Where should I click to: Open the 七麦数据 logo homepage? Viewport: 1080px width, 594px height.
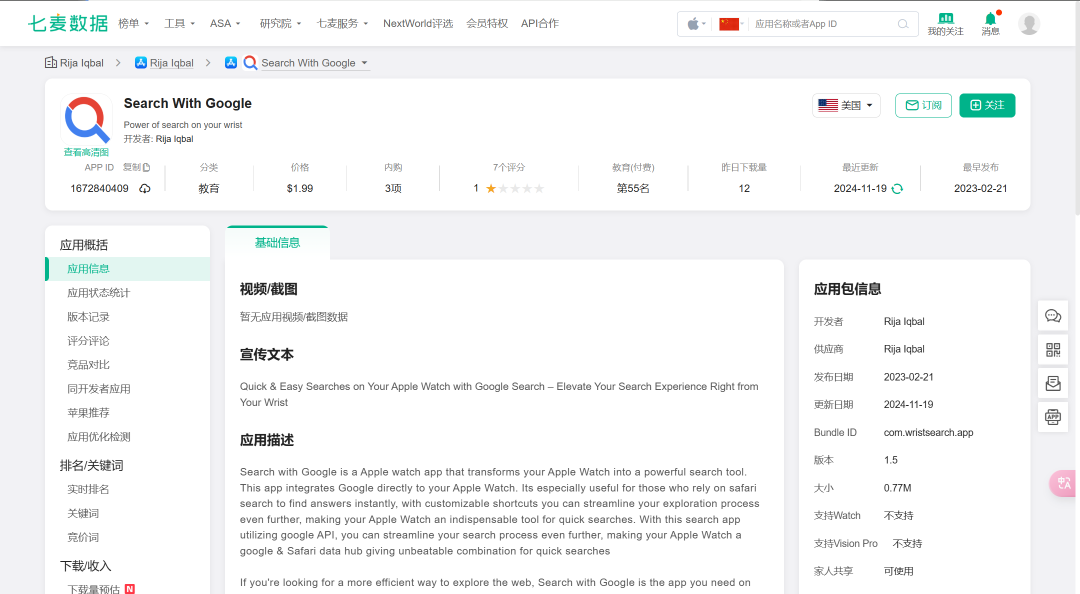tap(68, 23)
